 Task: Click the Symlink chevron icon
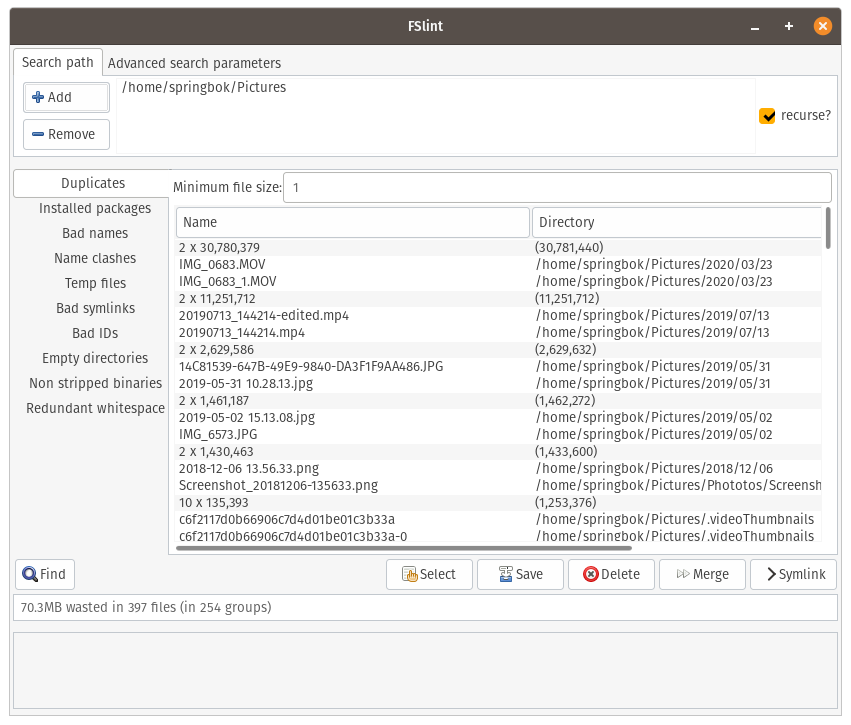[x=771, y=574]
